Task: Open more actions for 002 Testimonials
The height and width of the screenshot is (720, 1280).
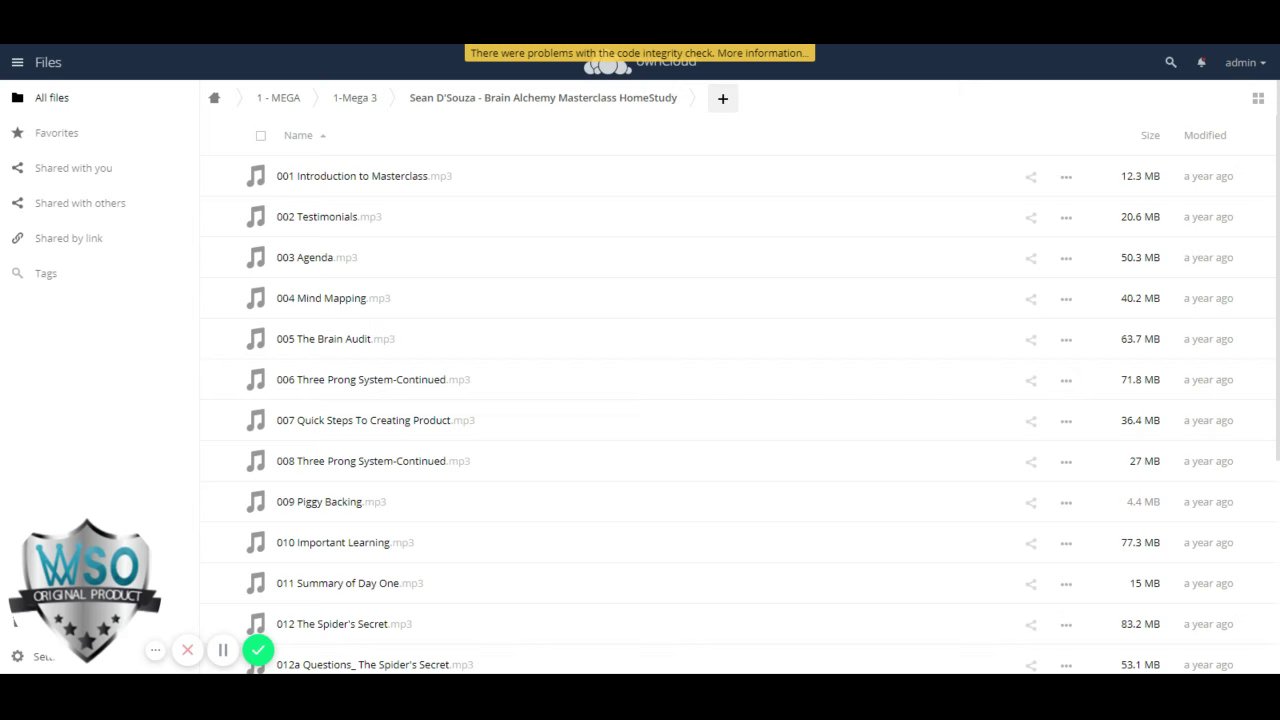Action: pos(1066,217)
